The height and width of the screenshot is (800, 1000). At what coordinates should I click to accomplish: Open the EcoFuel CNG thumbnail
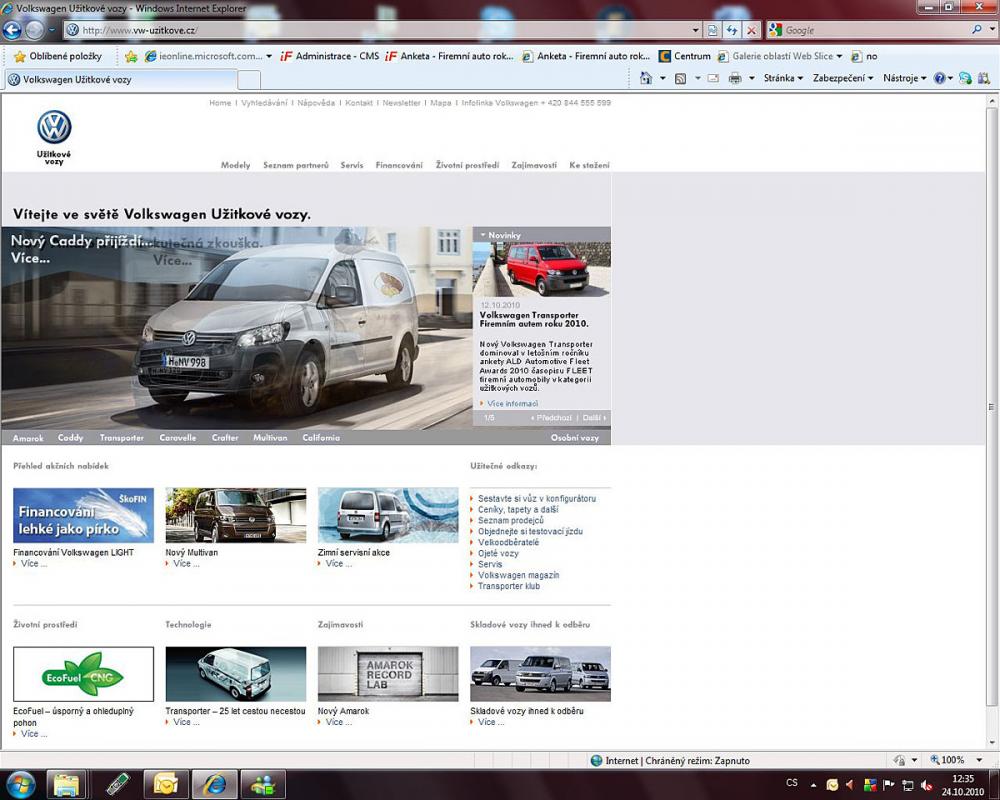pos(84,674)
